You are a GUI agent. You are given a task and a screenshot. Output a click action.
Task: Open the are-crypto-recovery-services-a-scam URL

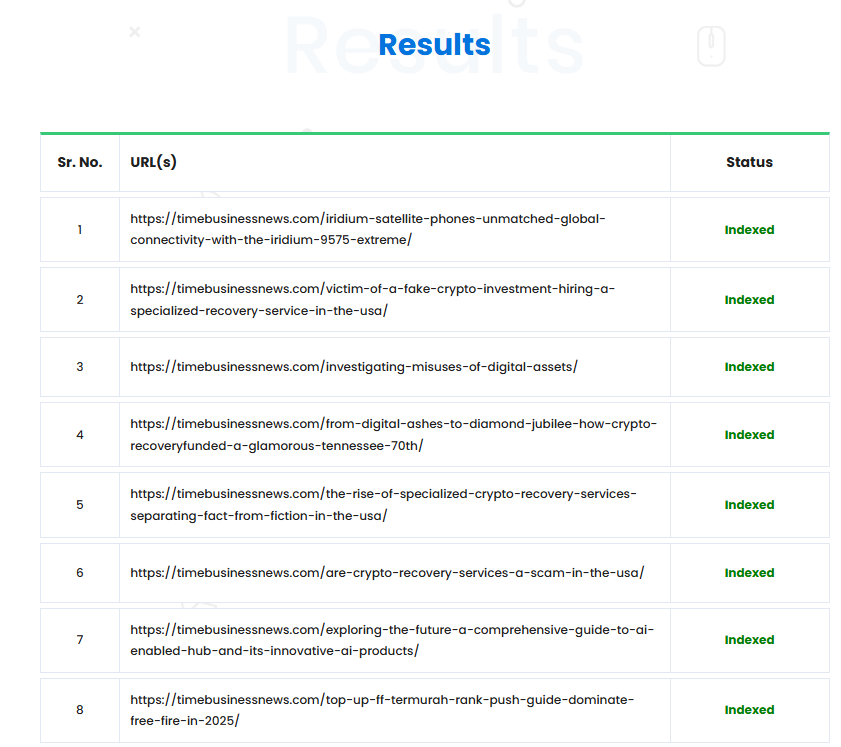[387, 573]
